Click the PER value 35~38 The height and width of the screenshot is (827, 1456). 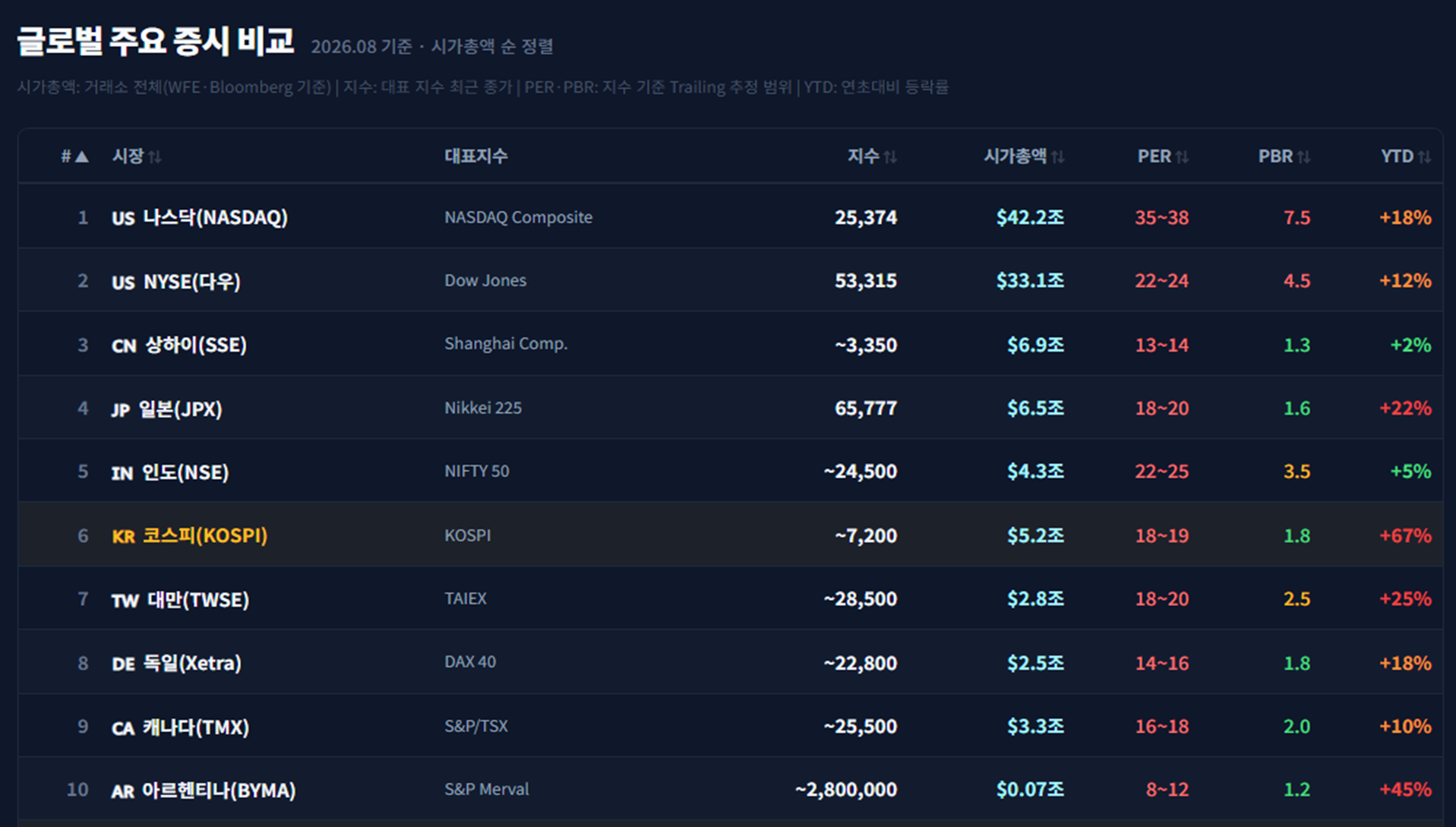1162,218
